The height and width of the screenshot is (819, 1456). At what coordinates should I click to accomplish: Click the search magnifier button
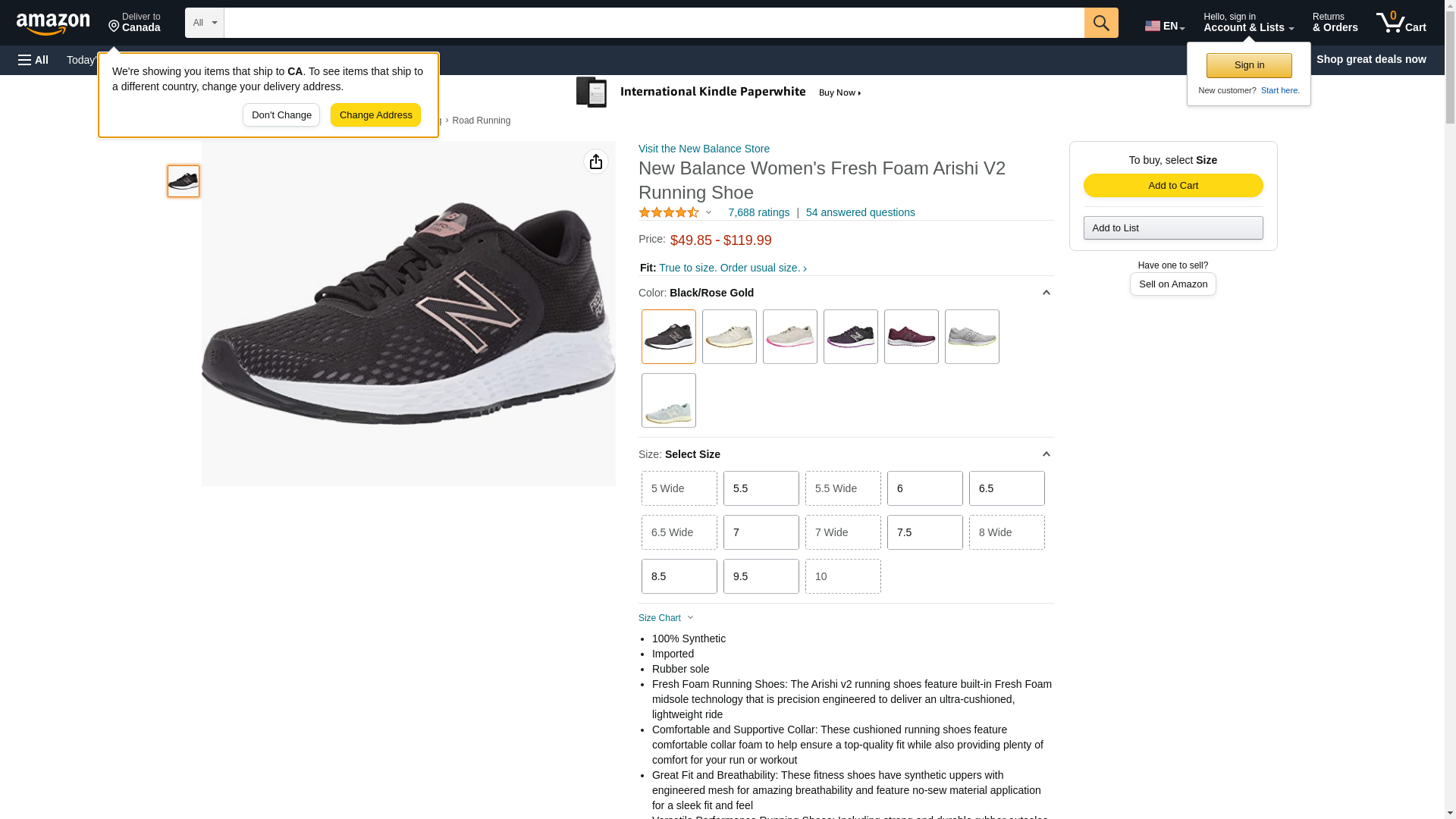[x=1100, y=23]
